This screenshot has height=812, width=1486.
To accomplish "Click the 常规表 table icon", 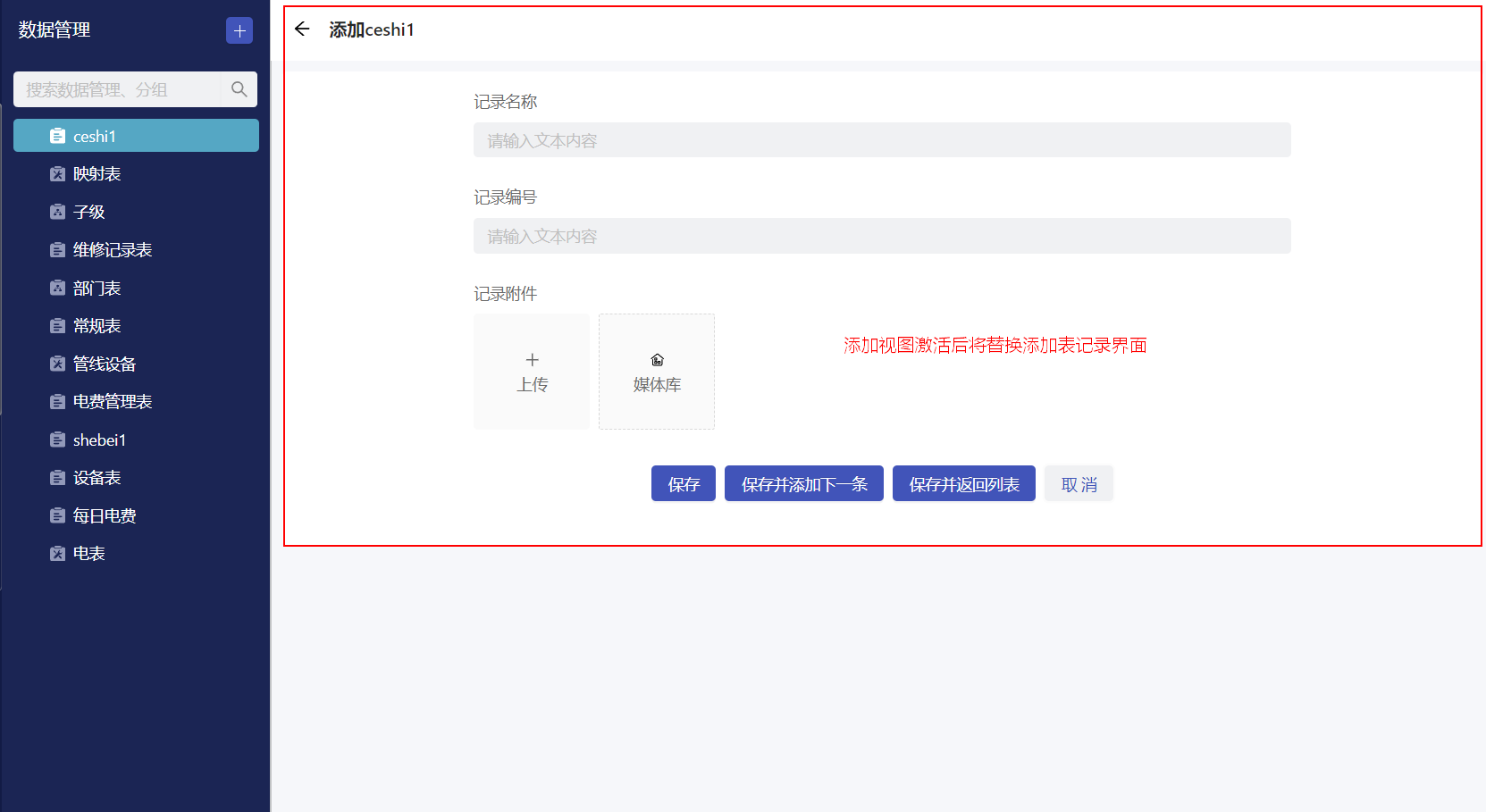I will (x=57, y=326).
